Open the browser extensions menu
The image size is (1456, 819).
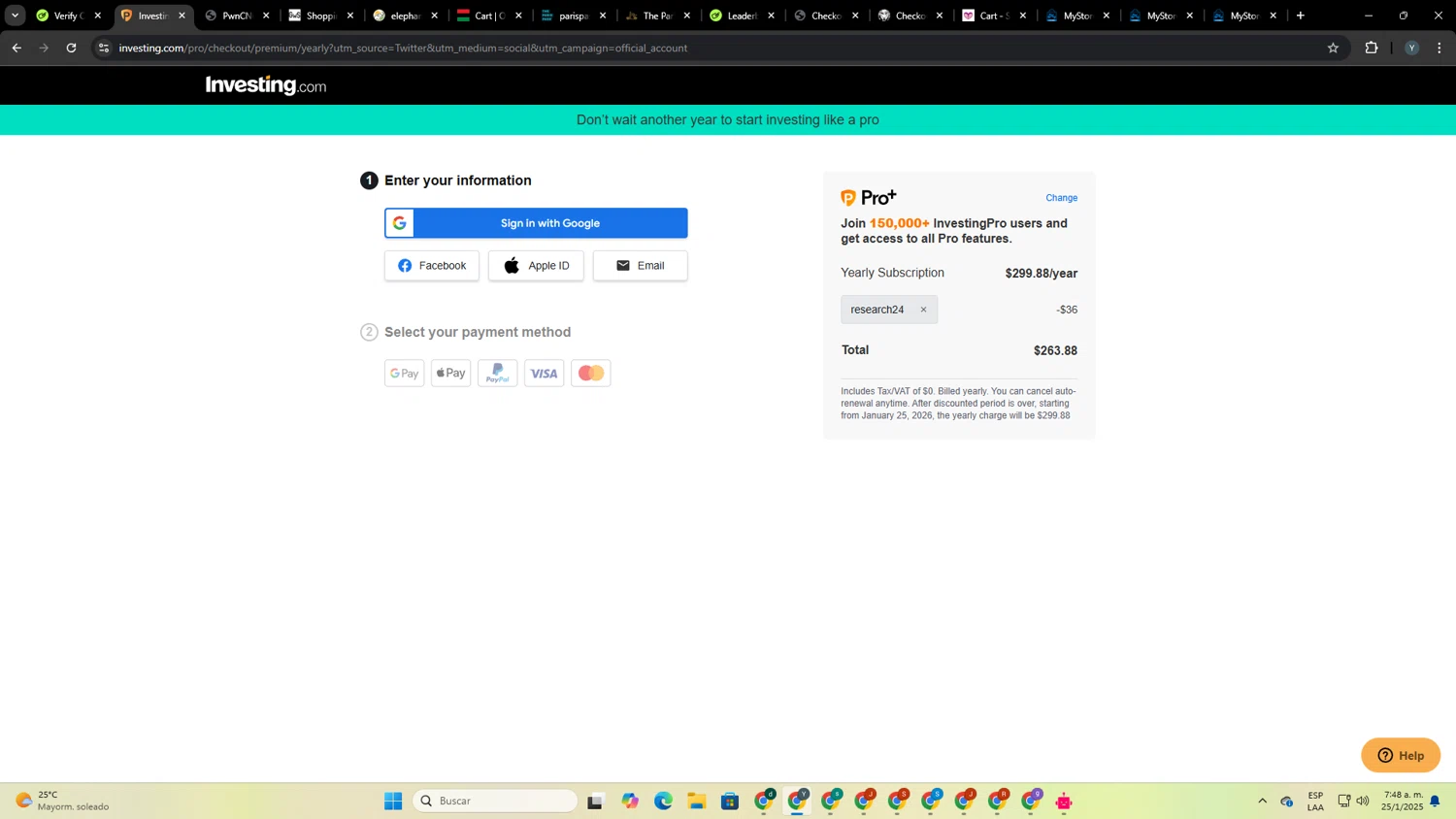pyautogui.click(x=1372, y=48)
